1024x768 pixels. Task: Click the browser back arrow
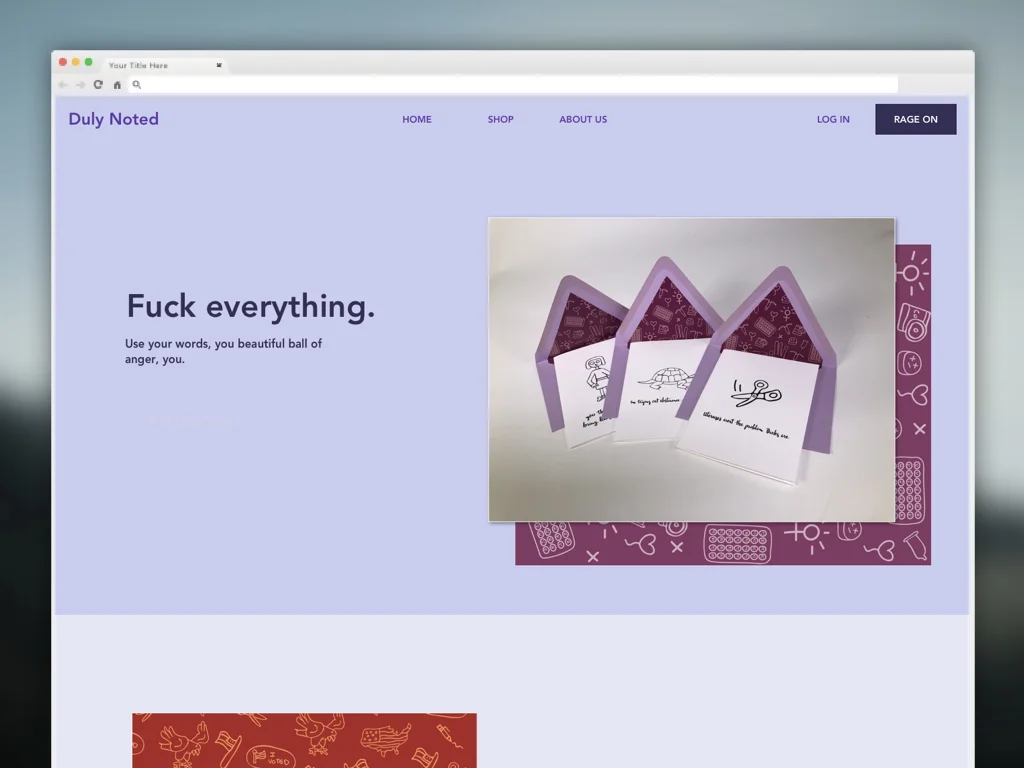63,85
